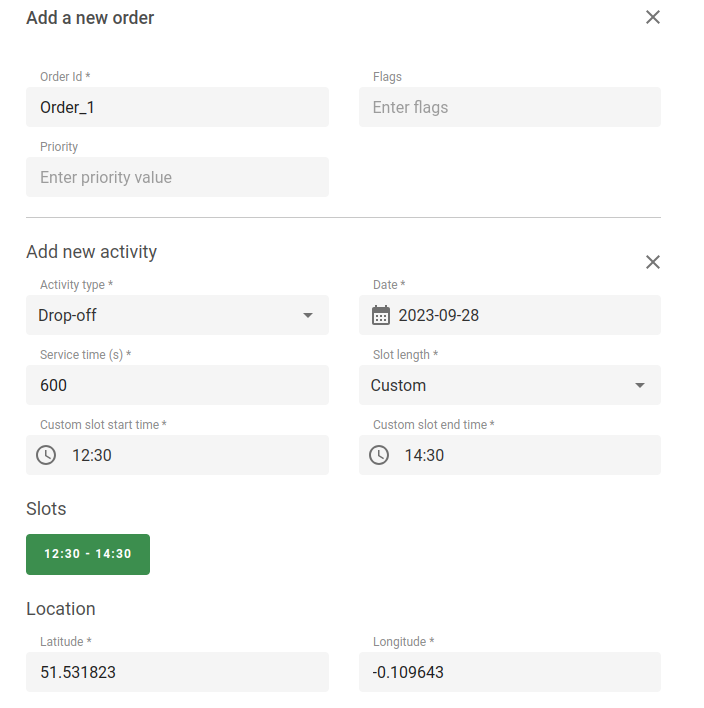Viewport: 704px width, 708px height.
Task: Click the clock icon for slot start time
Action: (46, 455)
